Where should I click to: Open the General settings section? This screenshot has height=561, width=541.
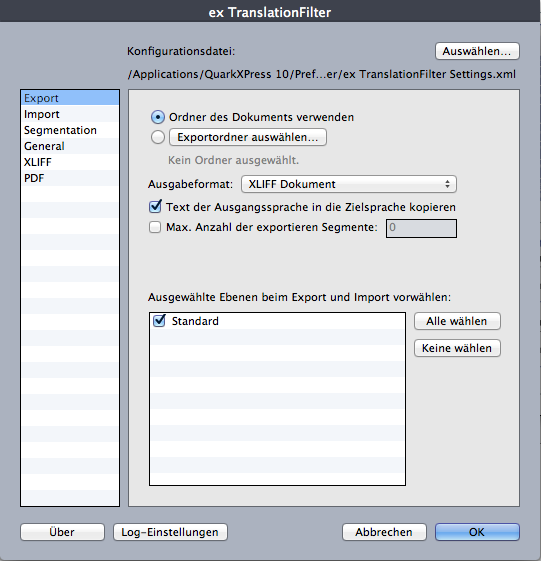[x=70, y=146]
